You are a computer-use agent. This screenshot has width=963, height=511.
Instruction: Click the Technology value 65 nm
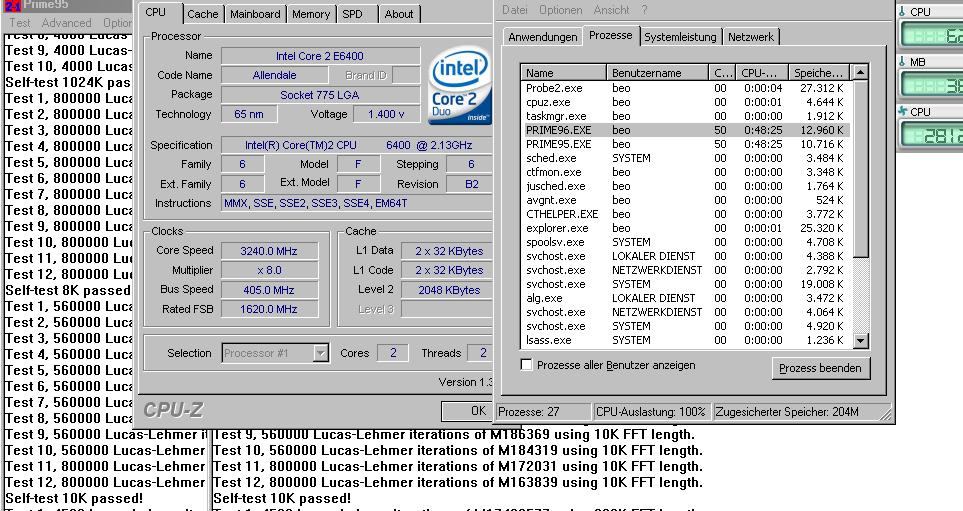(249, 114)
